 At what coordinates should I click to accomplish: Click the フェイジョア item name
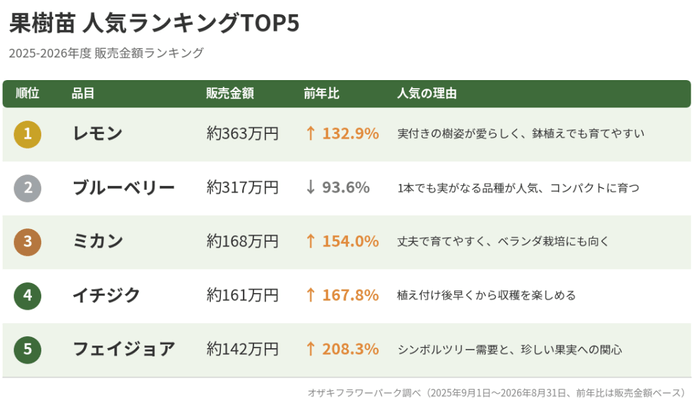tap(124, 349)
